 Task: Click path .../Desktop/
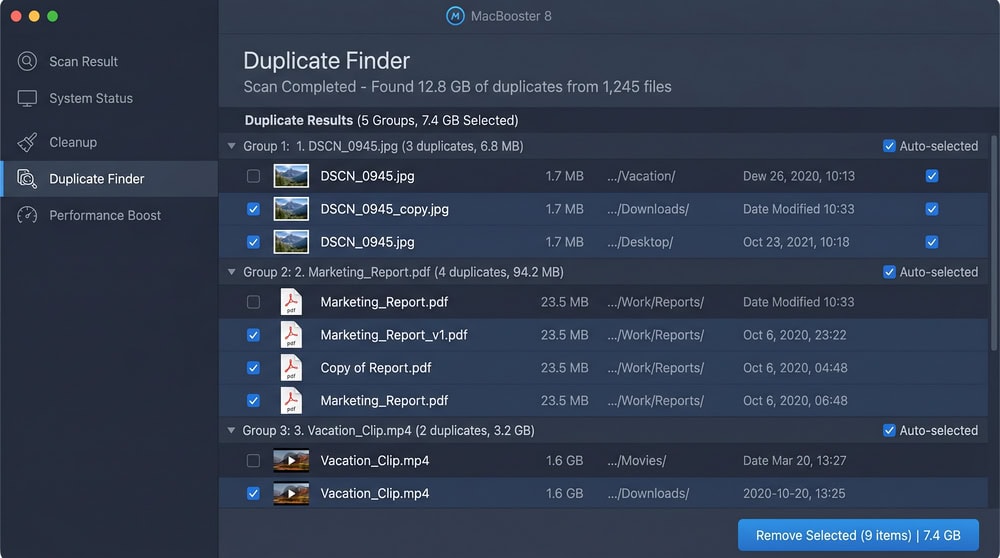pyautogui.click(x=640, y=242)
